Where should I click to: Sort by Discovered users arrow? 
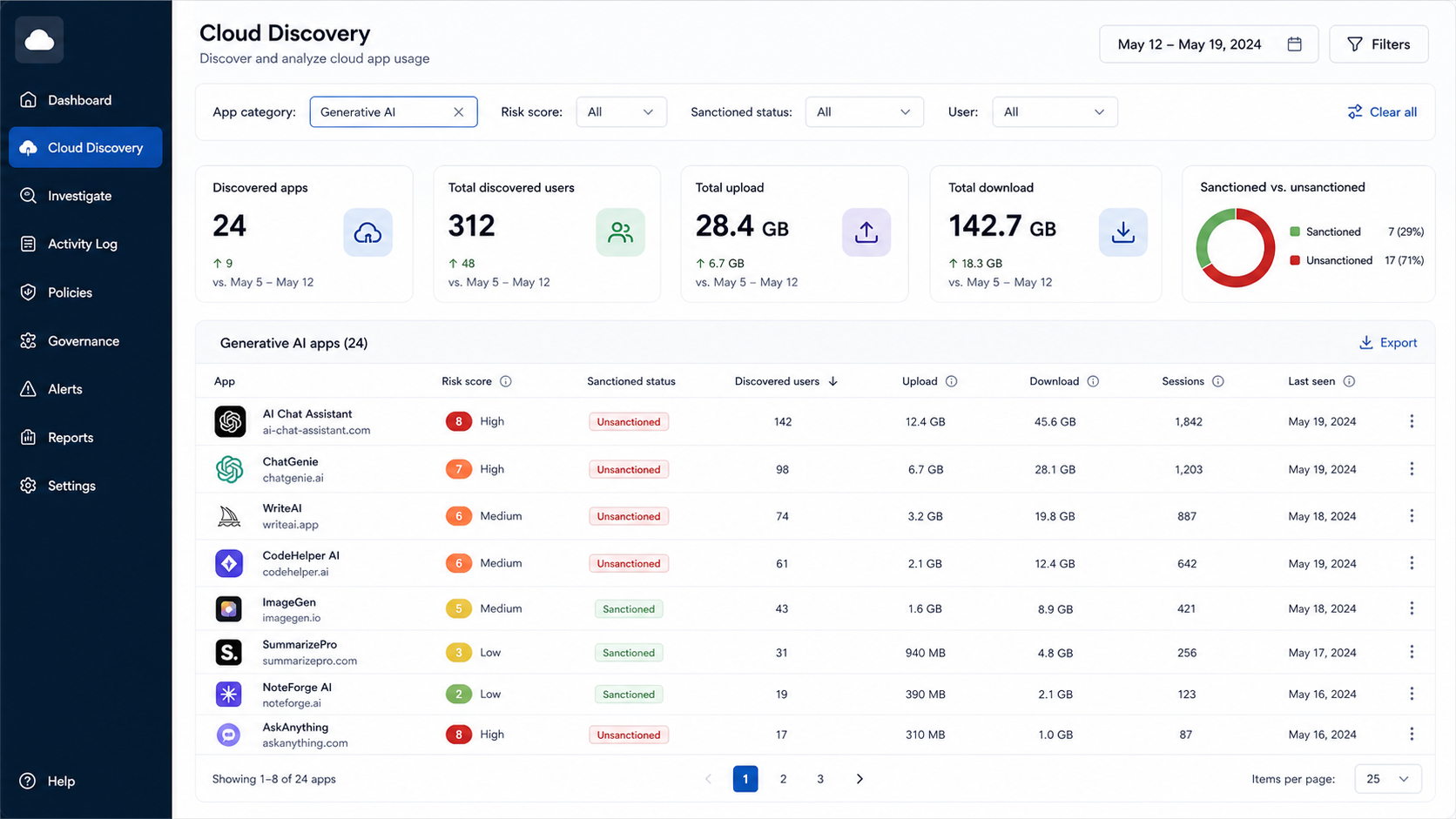pos(832,381)
